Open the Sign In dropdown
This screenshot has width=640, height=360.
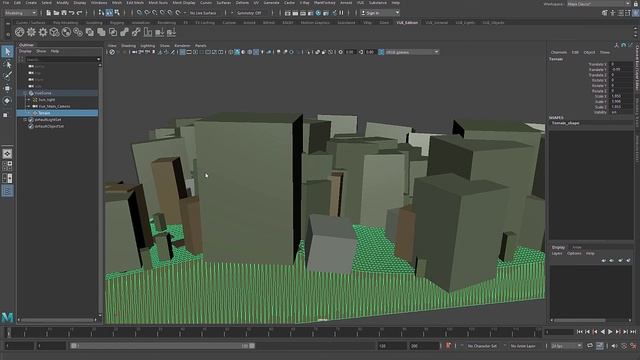tap(380, 13)
